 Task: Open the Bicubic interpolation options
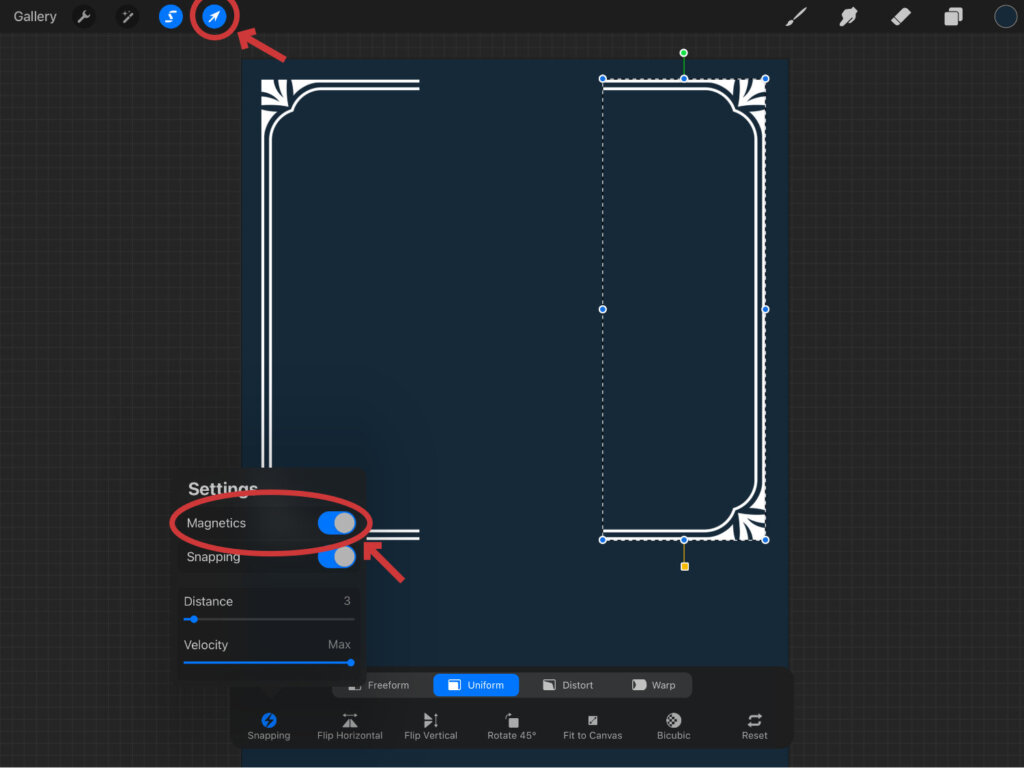(x=673, y=726)
